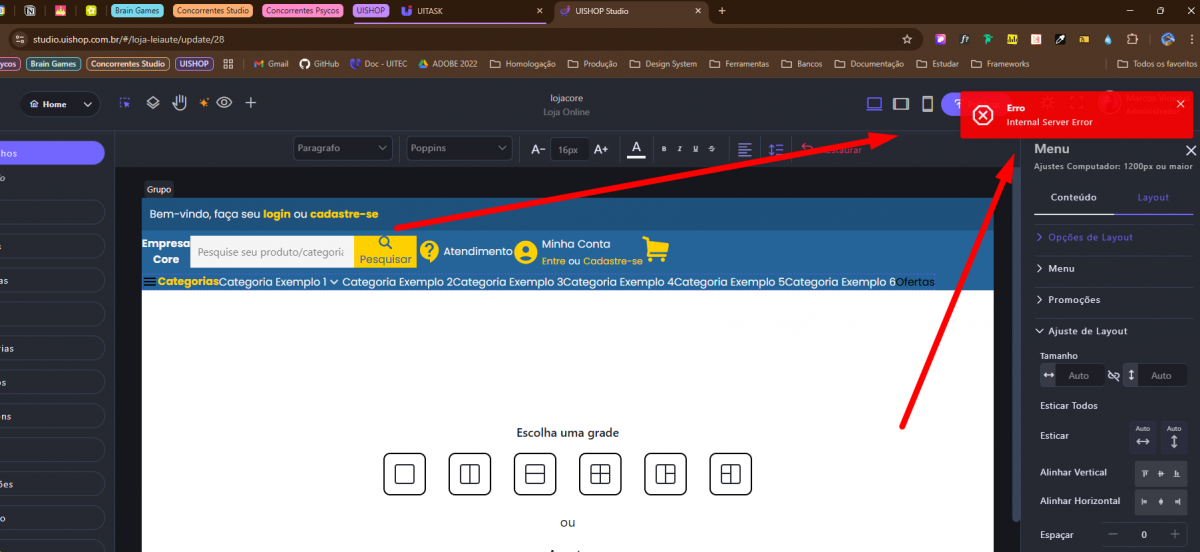Select the cursor selection tool
The height and width of the screenshot is (552, 1200).
click(125, 103)
